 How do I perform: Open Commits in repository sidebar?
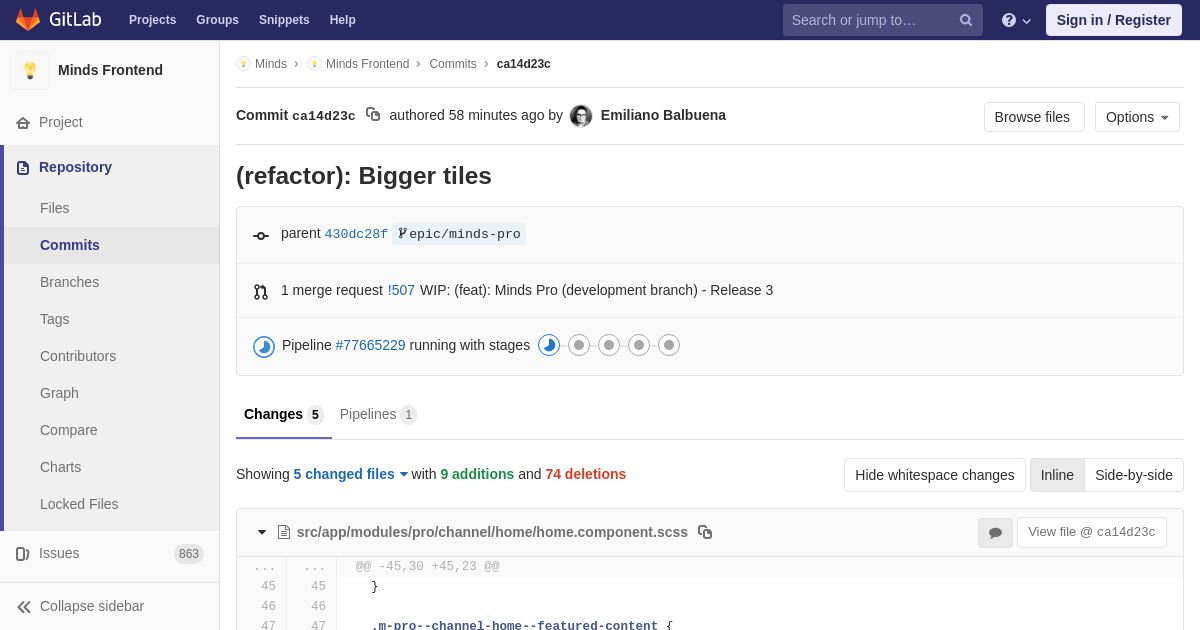[112, 245]
